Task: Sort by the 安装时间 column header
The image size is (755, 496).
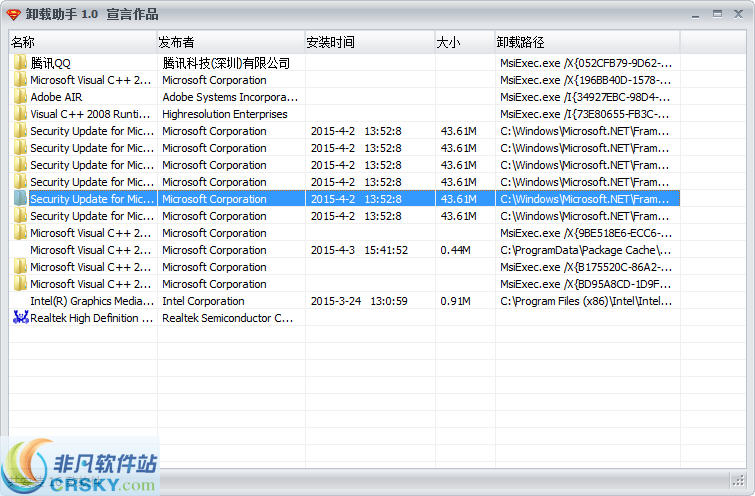Action: pyautogui.click(x=370, y=42)
